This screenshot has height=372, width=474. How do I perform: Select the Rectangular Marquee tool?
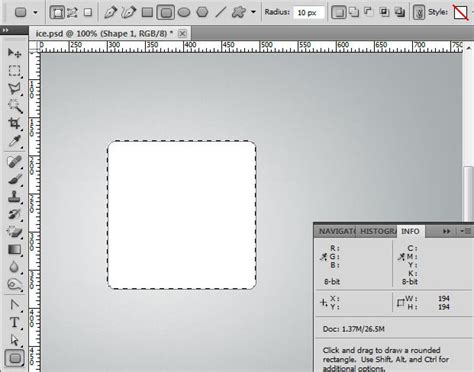pos(14,71)
